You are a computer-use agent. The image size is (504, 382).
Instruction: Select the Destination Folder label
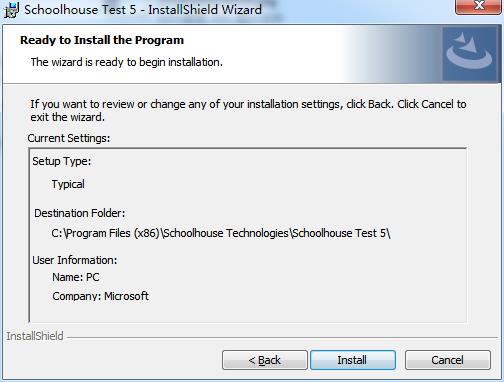coord(80,213)
